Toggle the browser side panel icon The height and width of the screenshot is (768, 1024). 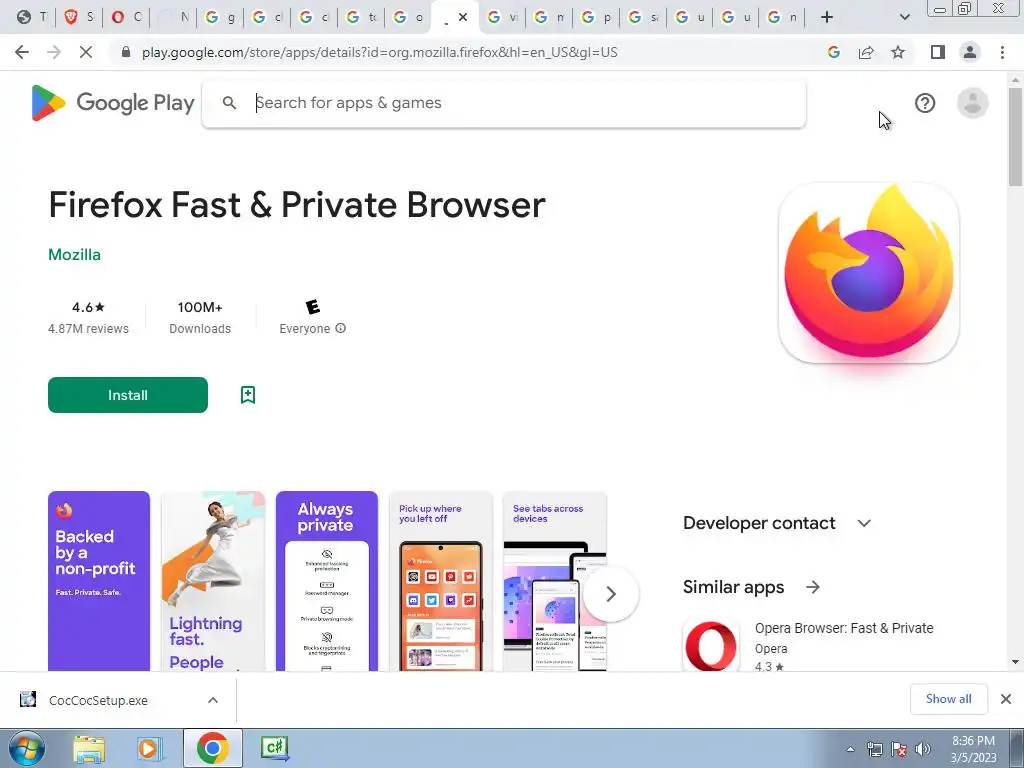pyautogui.click(x=938, y=52)
